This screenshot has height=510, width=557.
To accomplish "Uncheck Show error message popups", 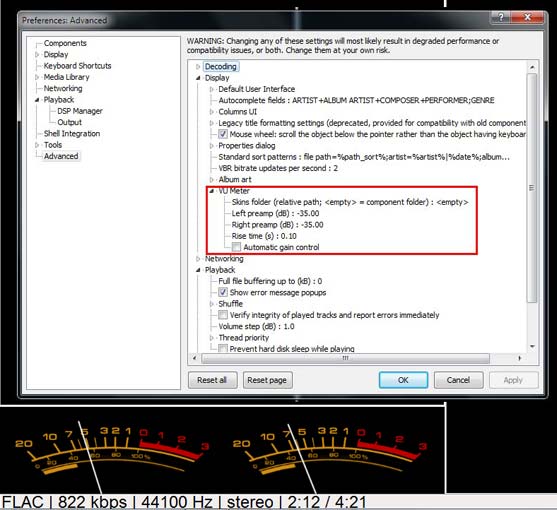I will click(x=223, y=292).
